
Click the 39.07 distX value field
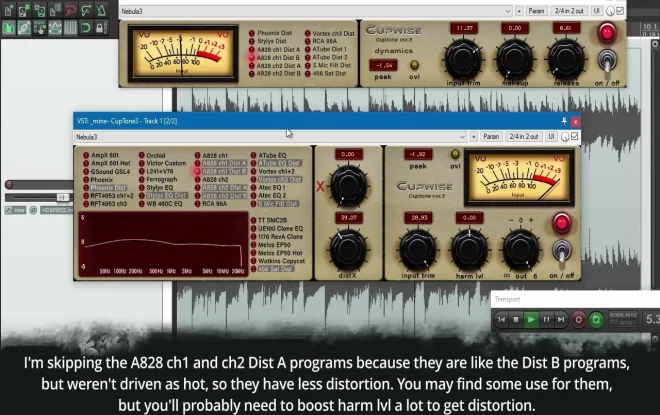(349, 218)
